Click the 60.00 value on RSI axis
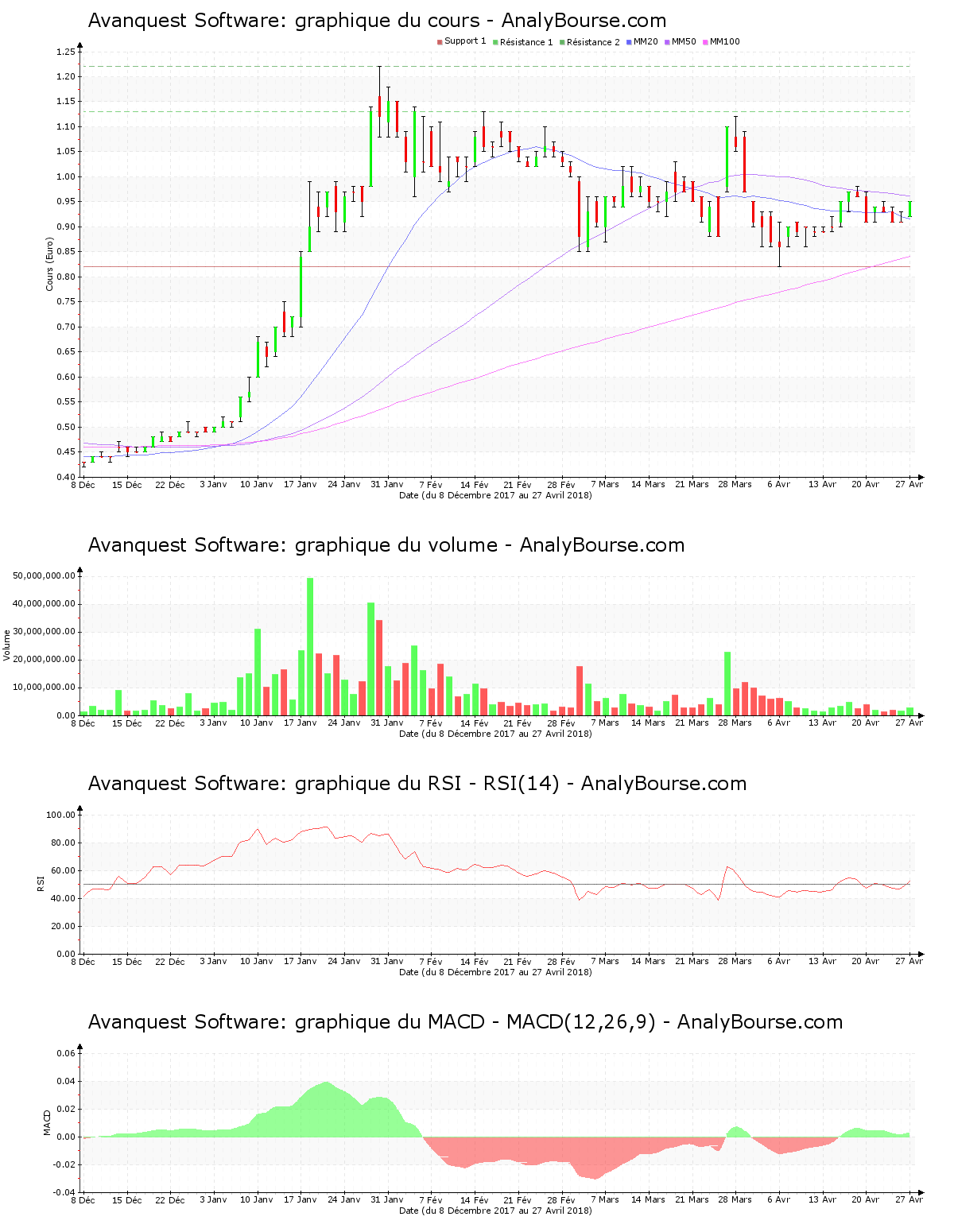The image size is (954, 1232). [x=63, y=870]
